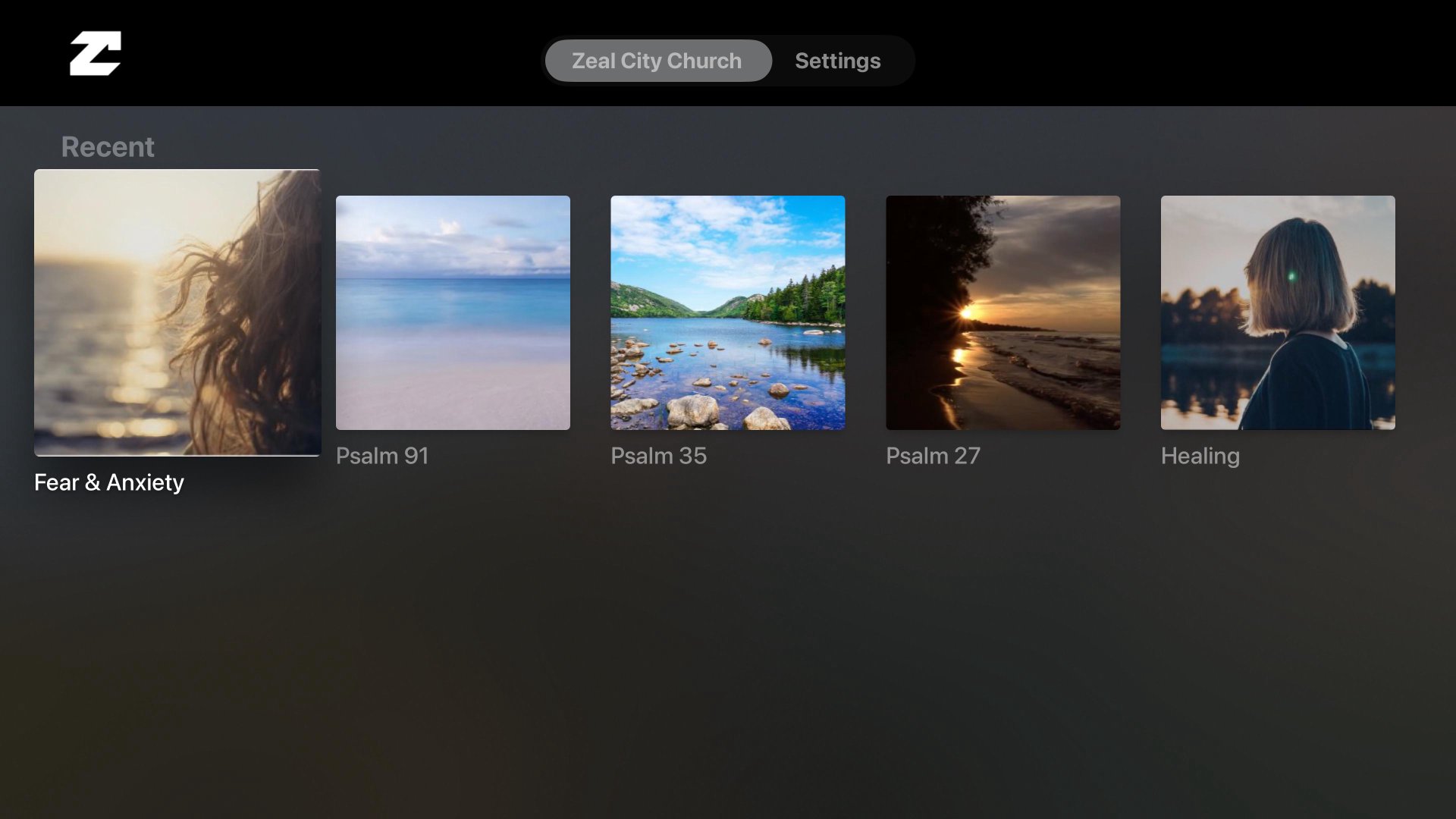Open the Fear & Anxiety thumbnail
This screenshot has height=819, width=1456.
[x=177, y=312]
